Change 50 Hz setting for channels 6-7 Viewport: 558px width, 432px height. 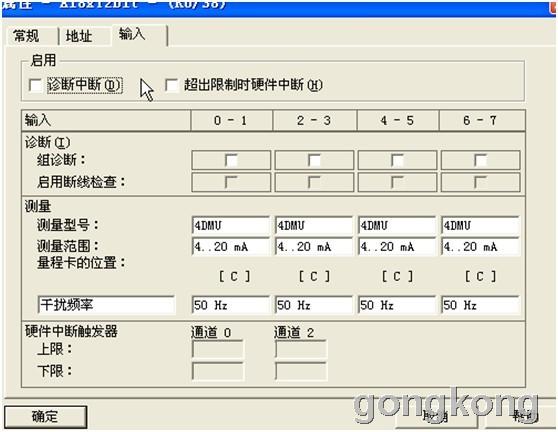pos(480,305)
